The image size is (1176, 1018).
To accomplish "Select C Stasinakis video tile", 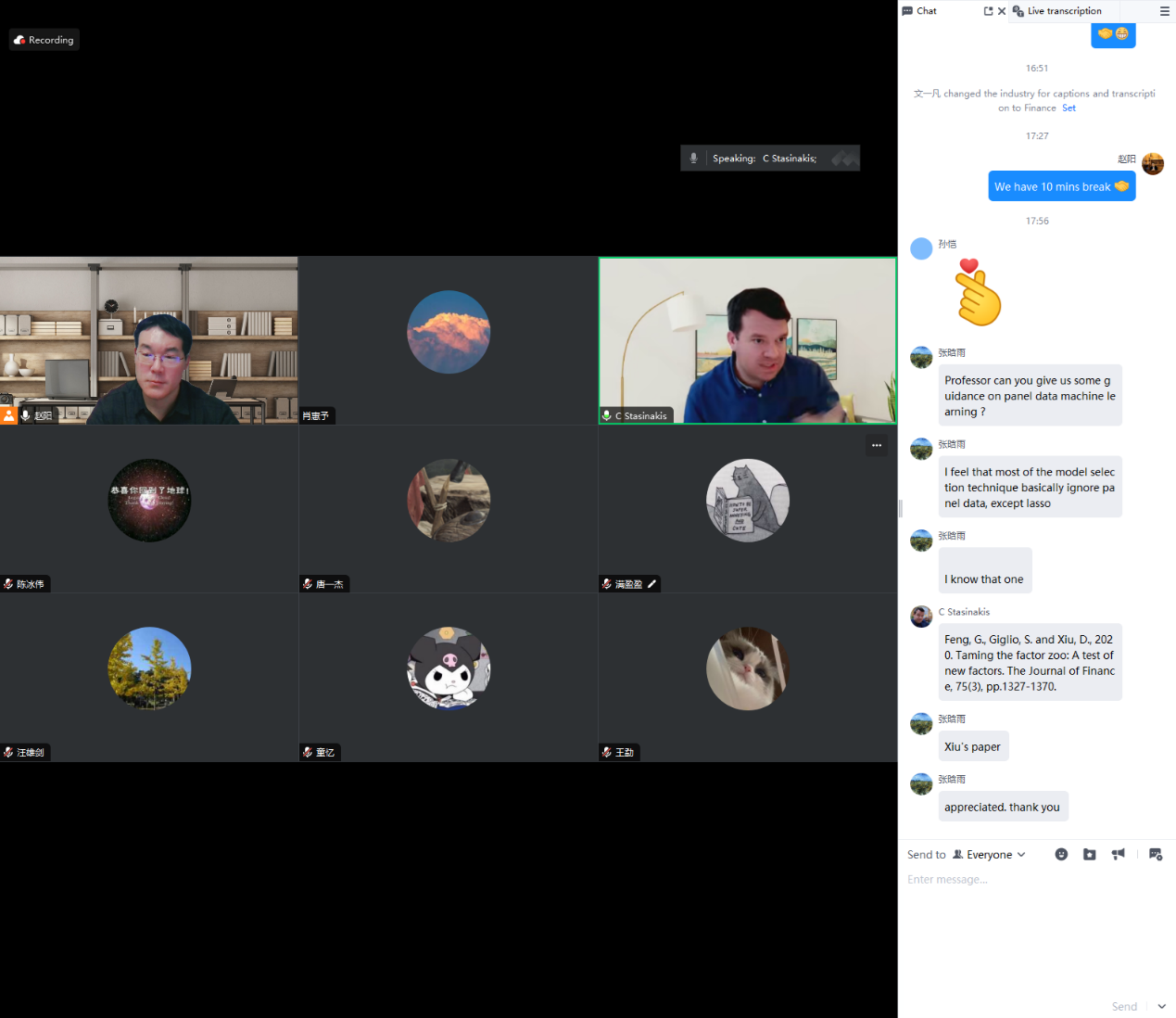I will 747,340.
